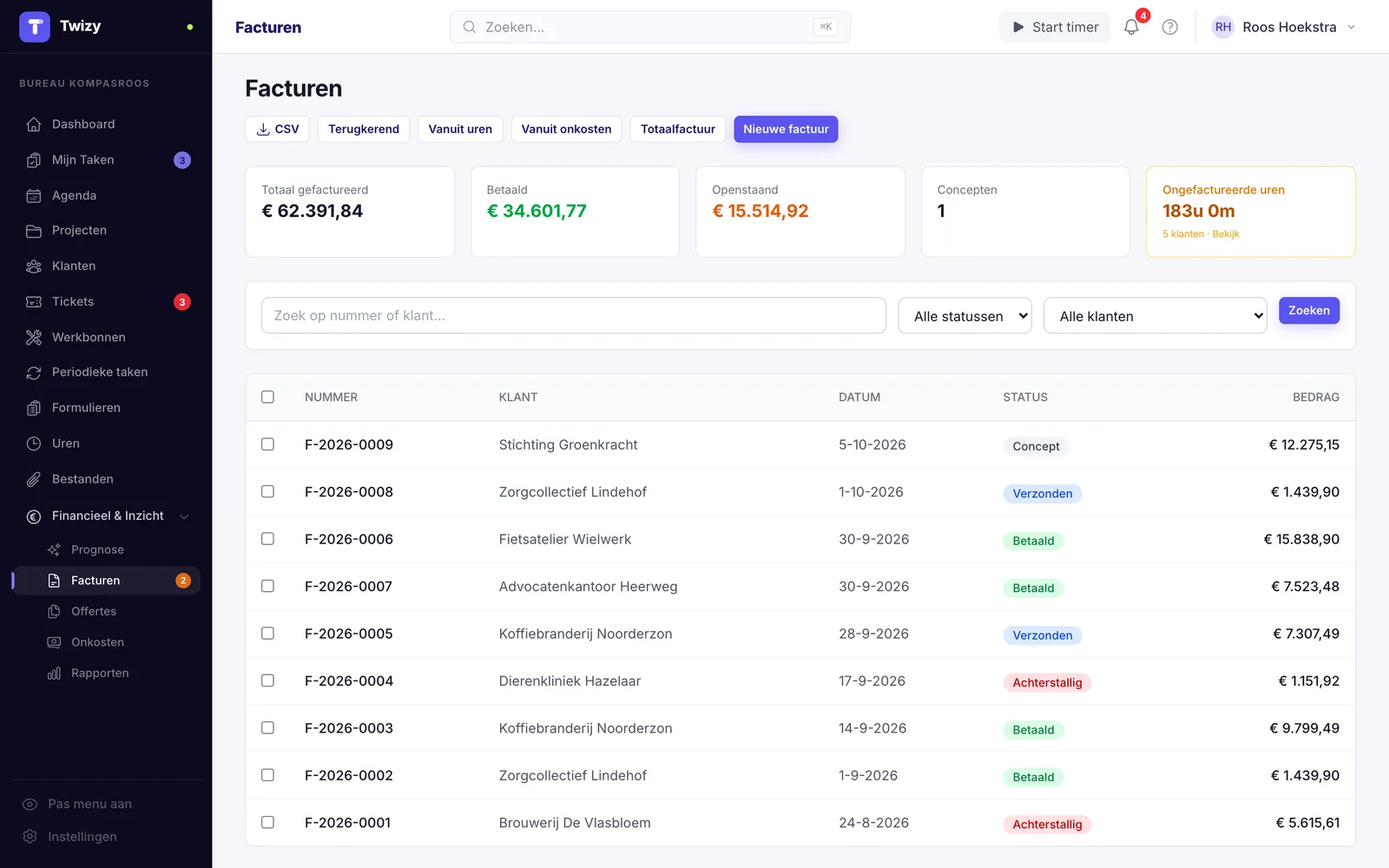
Task: Tick the checkbox for invoice F-2026-0001
Action: (267, 822)
